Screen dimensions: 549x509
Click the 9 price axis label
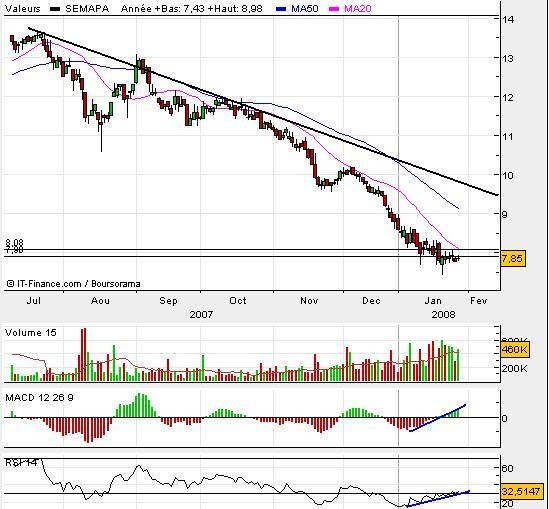[505, 214]
